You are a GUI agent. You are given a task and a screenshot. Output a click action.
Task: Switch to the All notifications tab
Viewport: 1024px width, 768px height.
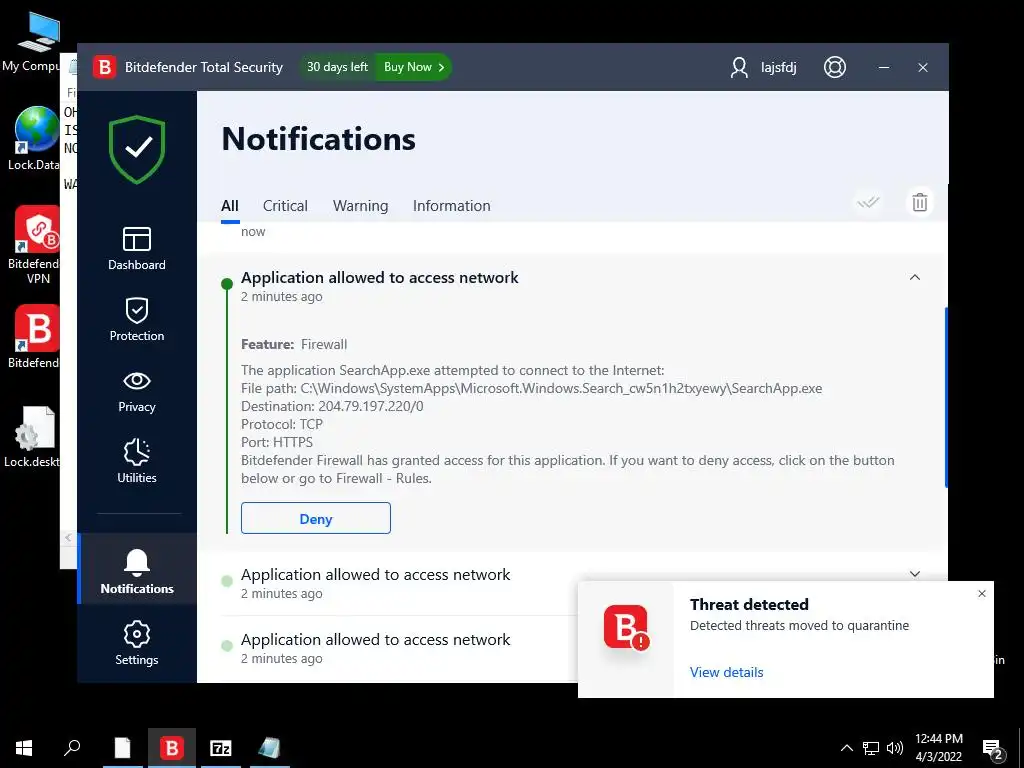pos(230,206)
